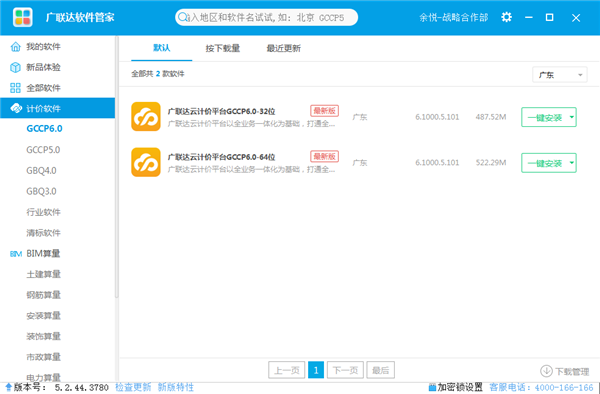Open 加密锁设置
Image resolution: width=600 pixels, height=394 pixels.
460,387
